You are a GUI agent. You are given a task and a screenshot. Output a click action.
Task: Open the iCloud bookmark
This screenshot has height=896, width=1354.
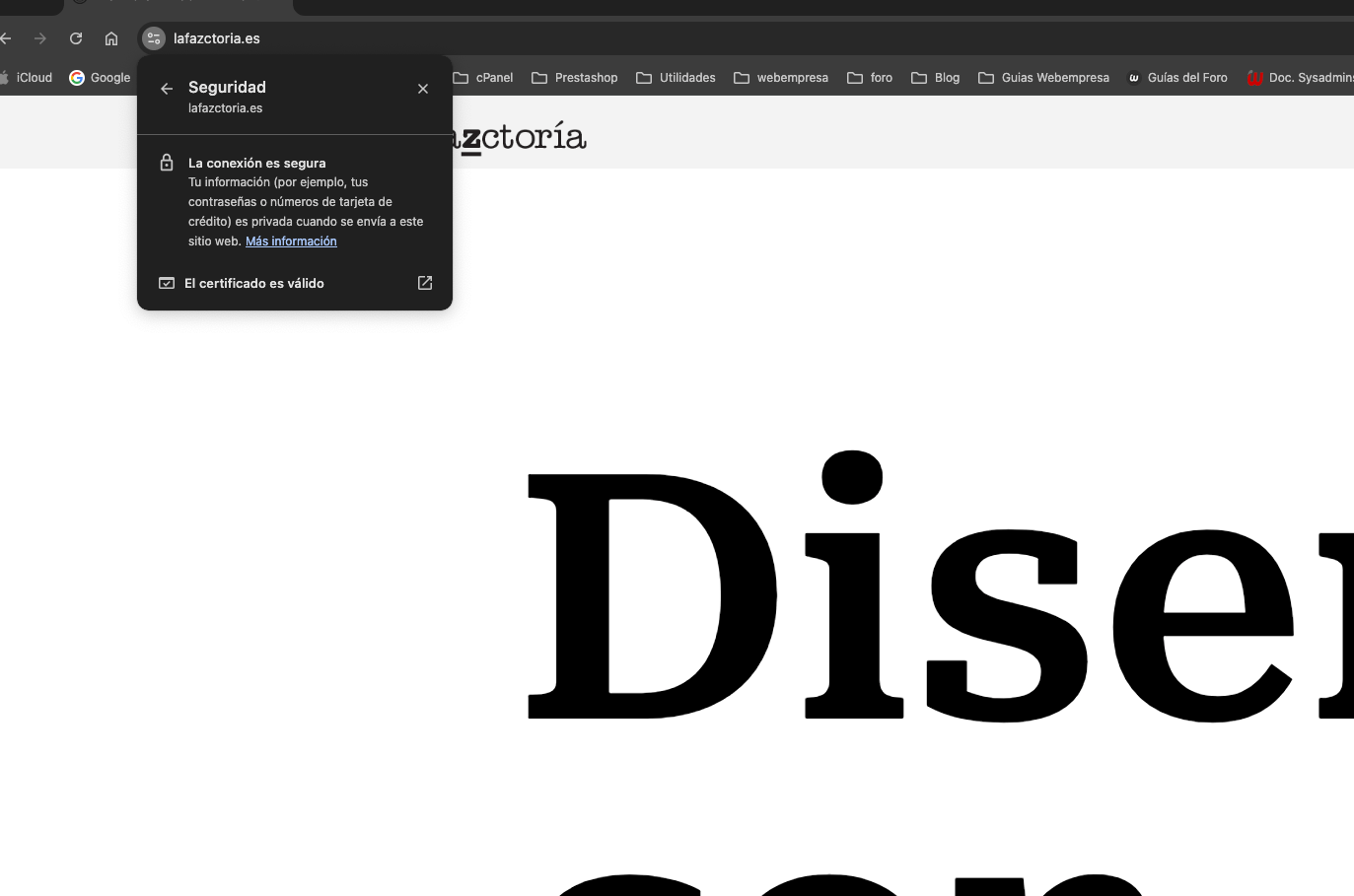27,78
